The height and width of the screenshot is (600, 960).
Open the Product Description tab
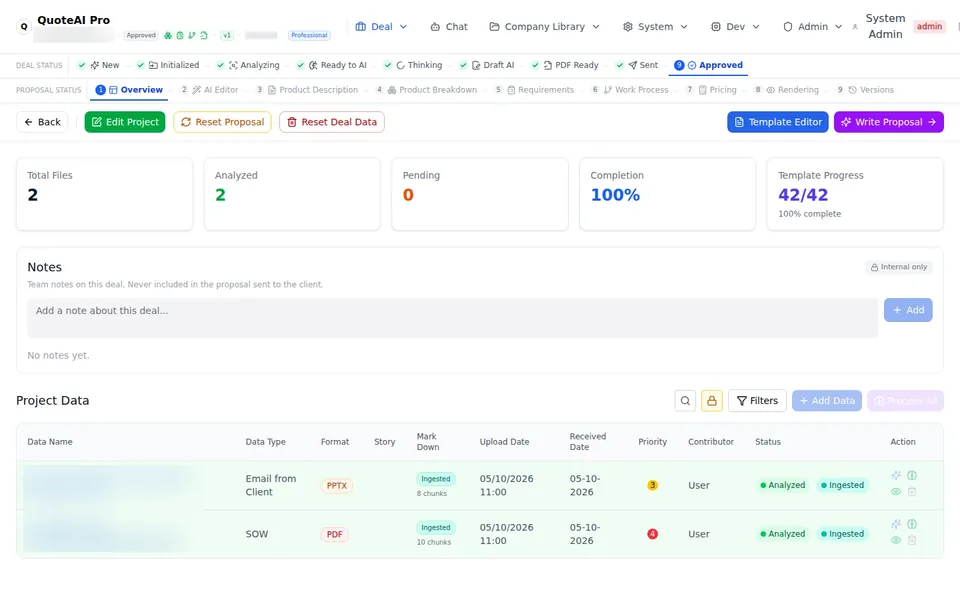click(x=307, y=90)
